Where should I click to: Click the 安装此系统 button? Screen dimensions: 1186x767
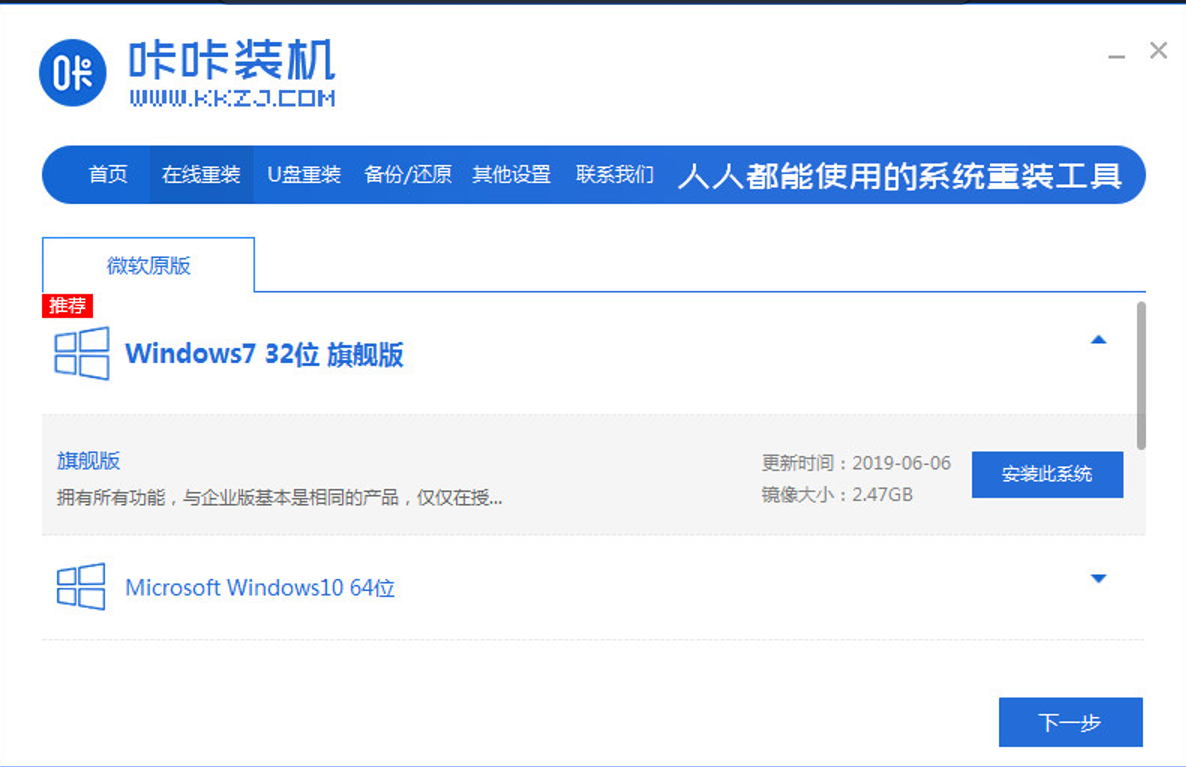[x=1047, y=474]
